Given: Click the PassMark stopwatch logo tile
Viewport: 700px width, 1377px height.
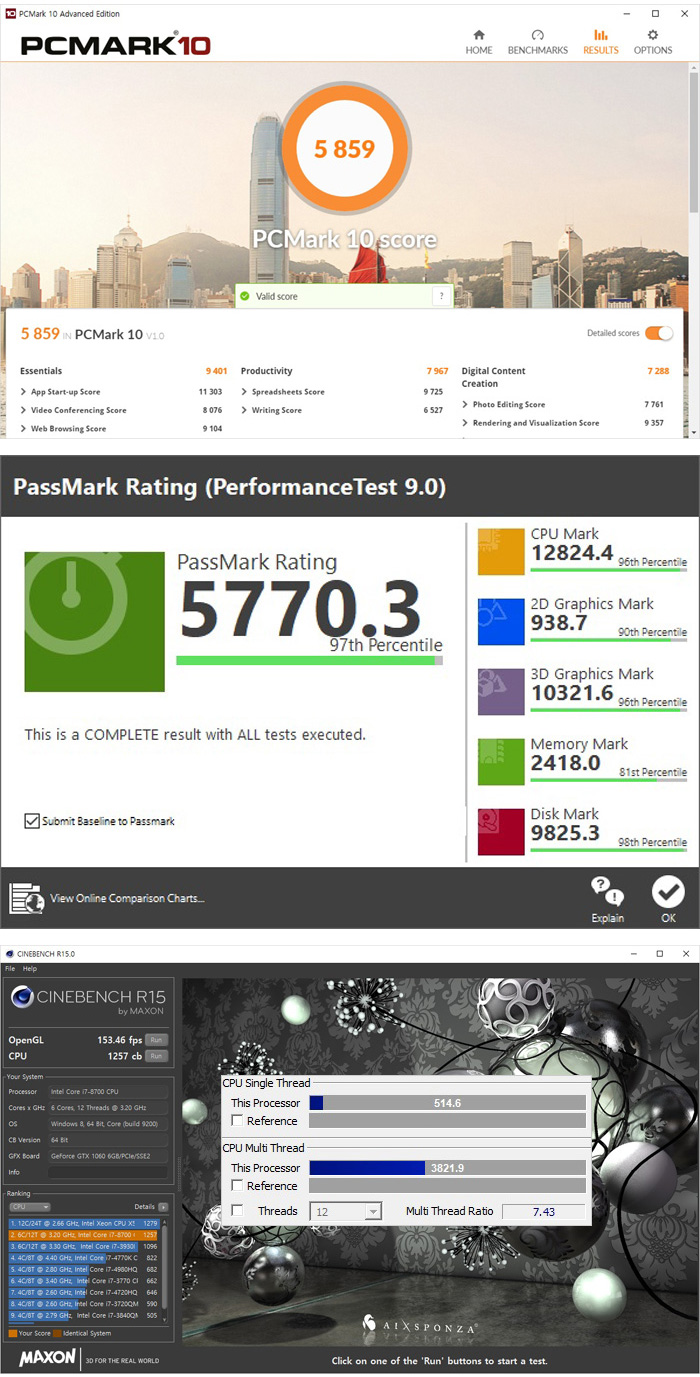Looking at the screenshot, I should click(x=95, y=622).
